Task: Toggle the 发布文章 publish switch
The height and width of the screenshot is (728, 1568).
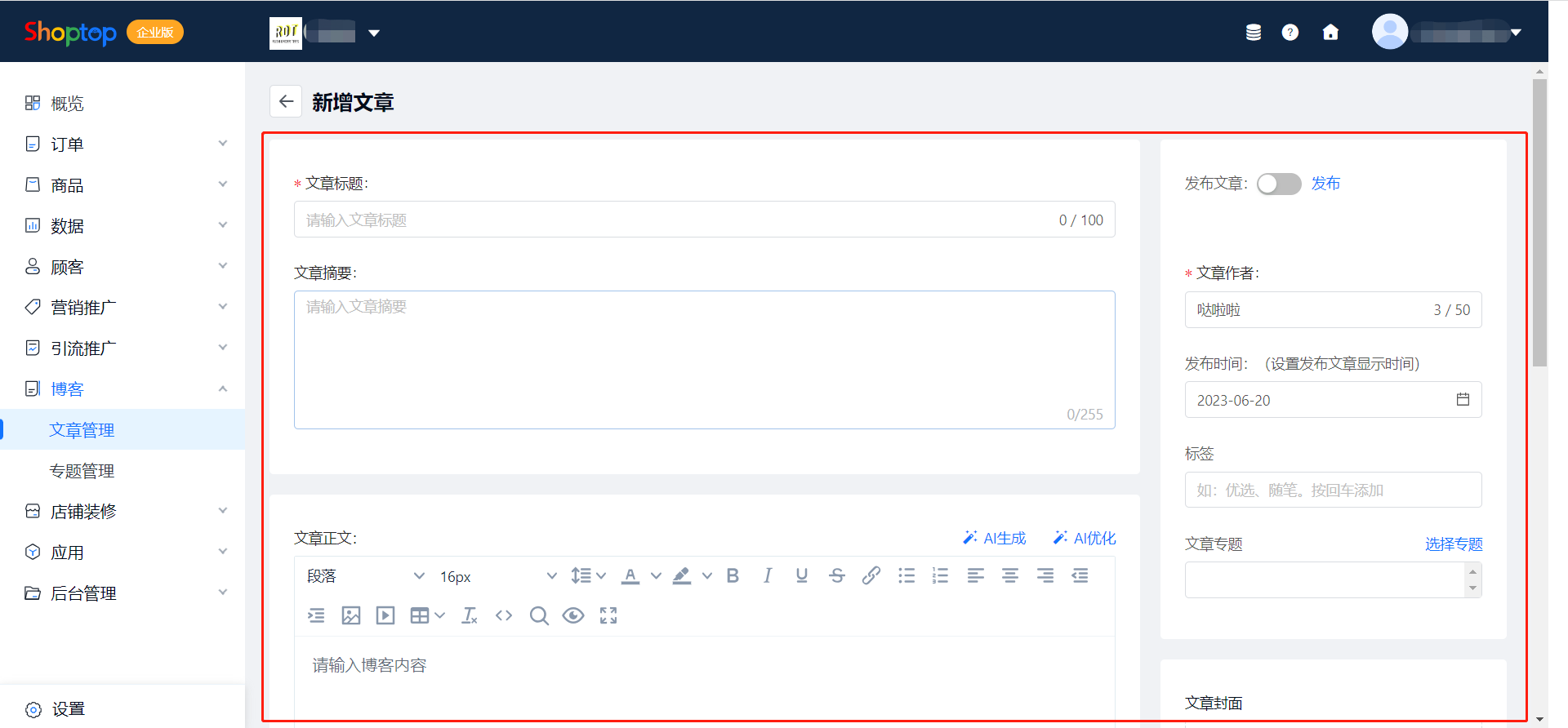Action: tap(1279, 184)
